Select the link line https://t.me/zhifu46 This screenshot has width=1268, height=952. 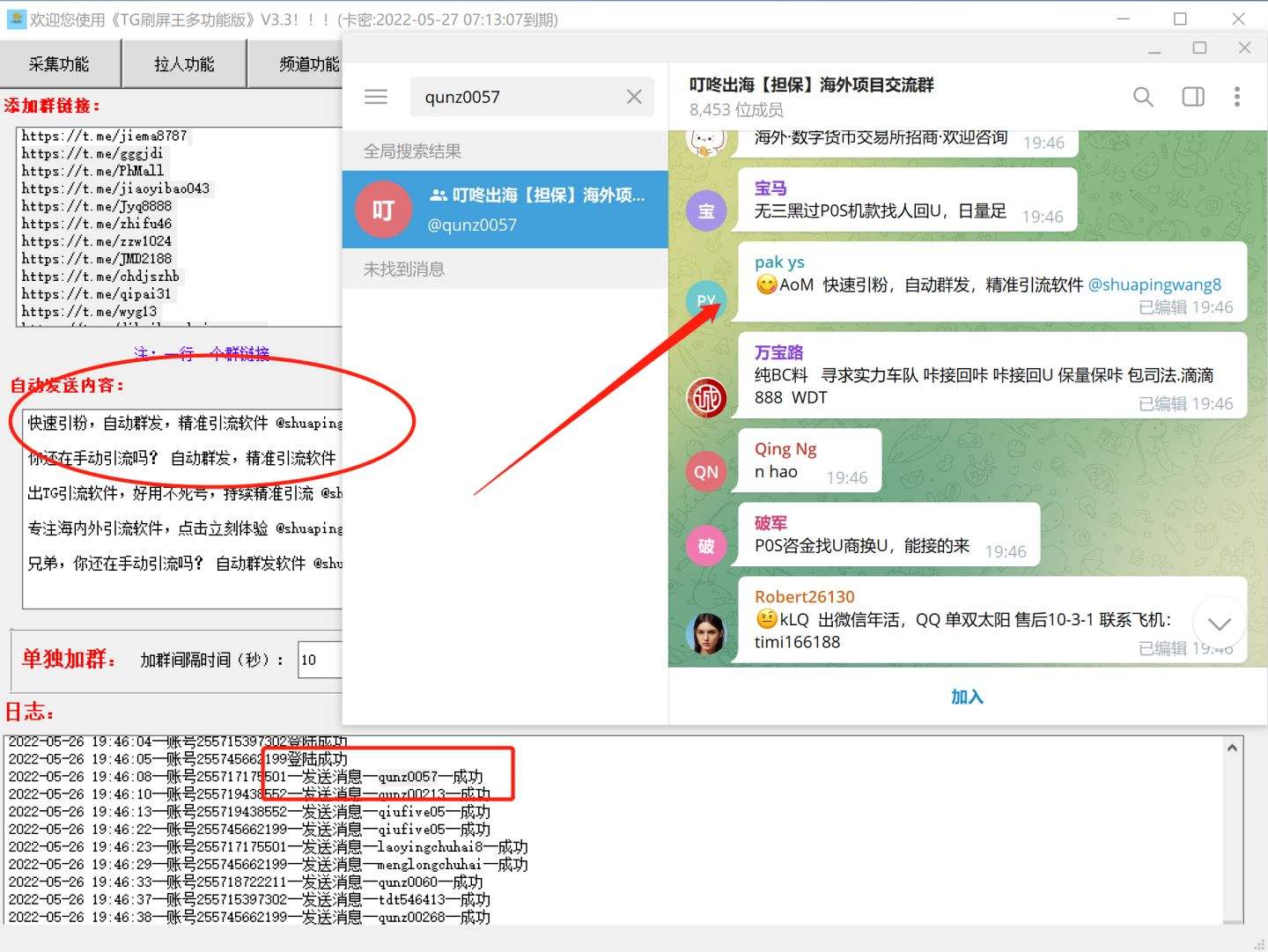tap(96, 224)
